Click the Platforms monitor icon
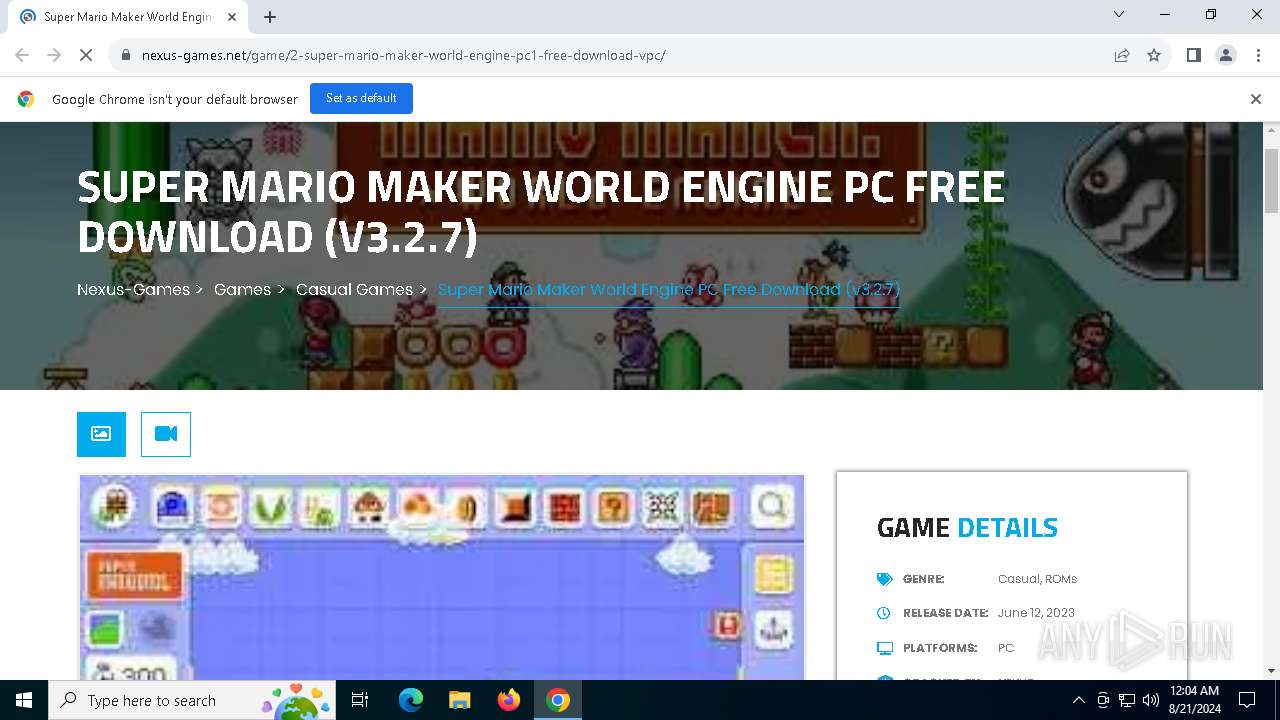 pos(884,648)
